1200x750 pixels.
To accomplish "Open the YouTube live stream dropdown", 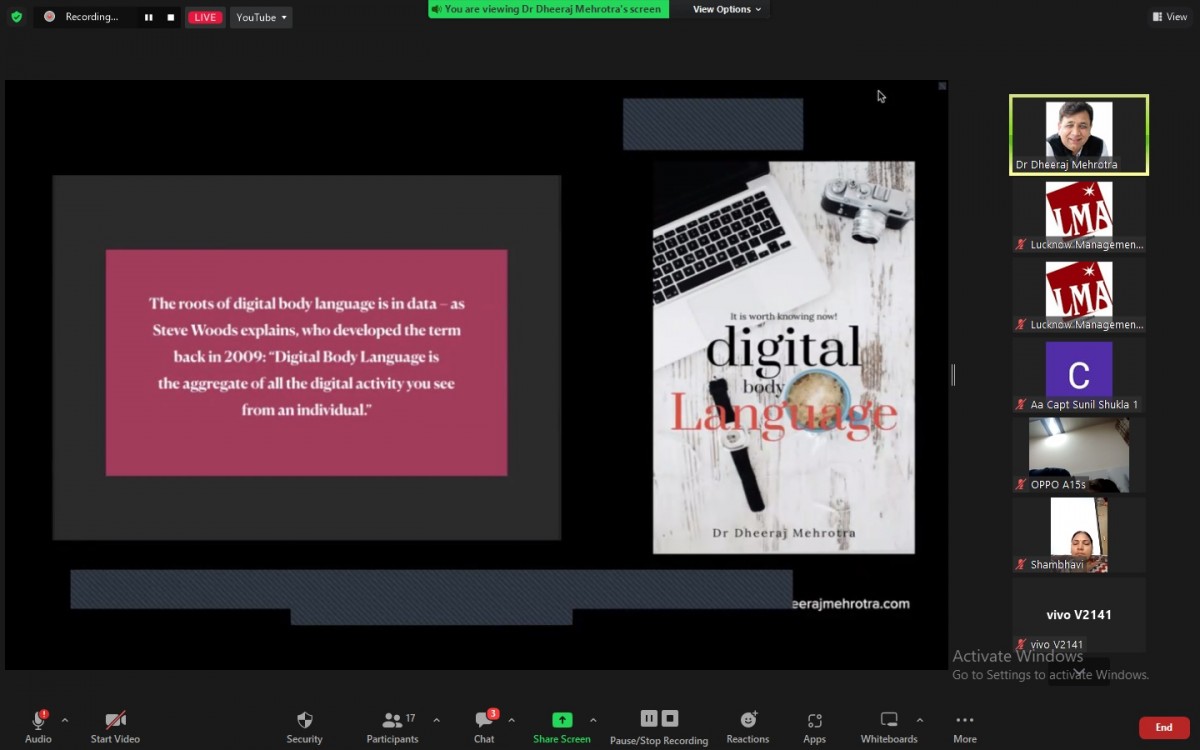I will coord(262,17).
